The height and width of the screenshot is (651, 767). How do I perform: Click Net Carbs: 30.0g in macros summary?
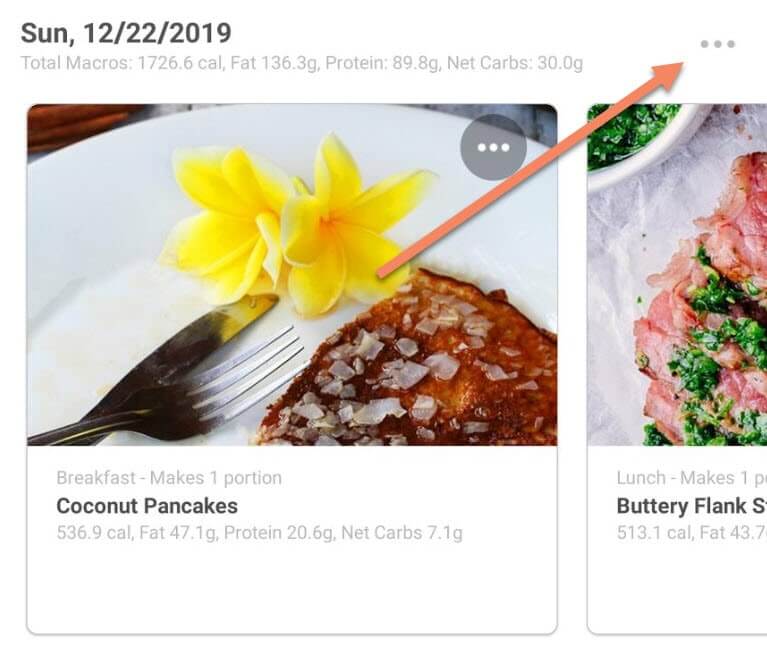tap(515, 63)
